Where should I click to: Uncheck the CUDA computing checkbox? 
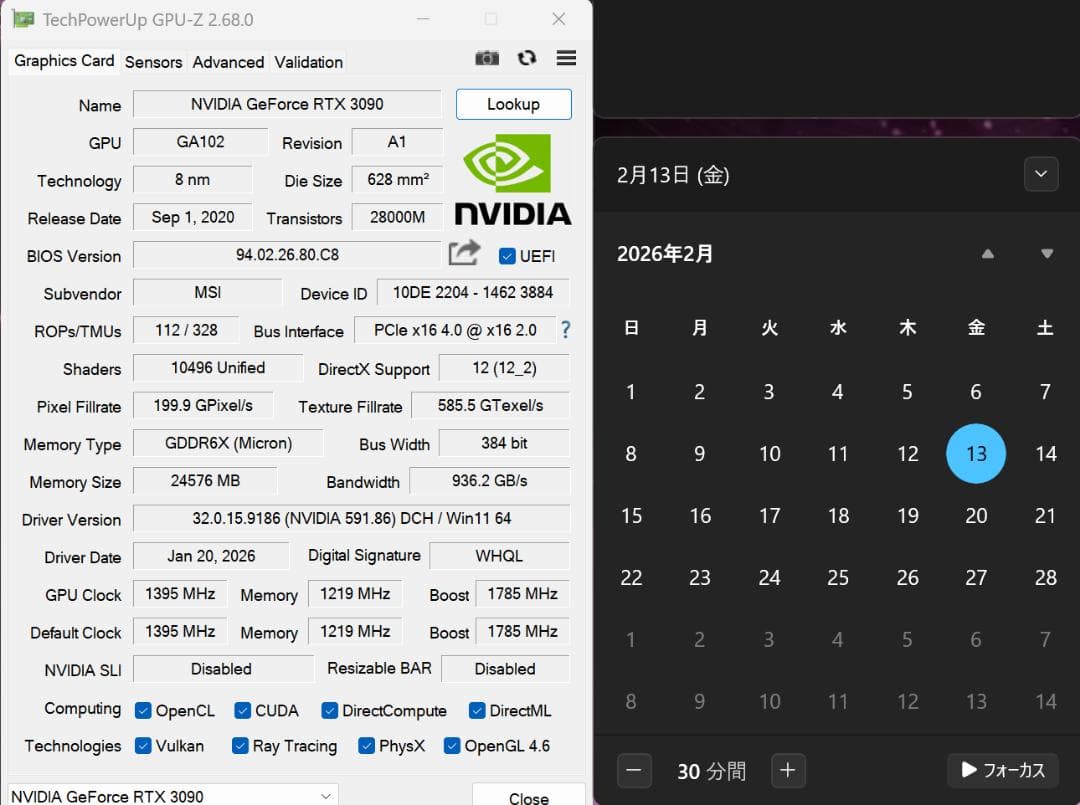click(240, 710)
